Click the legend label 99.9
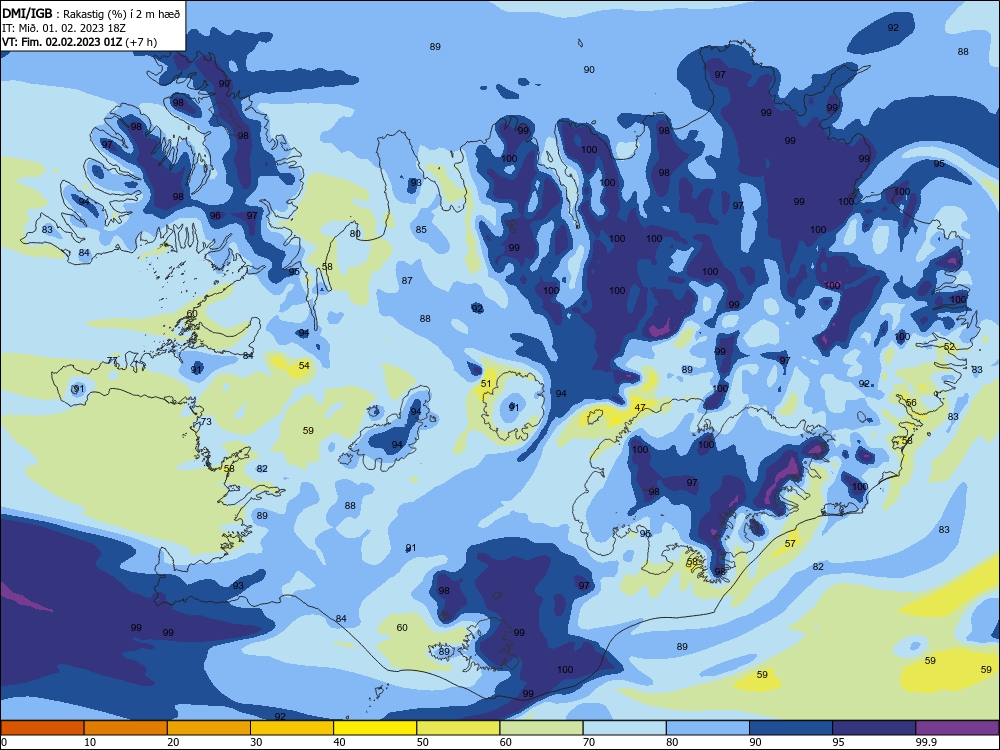Viewport: 1000px width, 750px height. point(926,742)
